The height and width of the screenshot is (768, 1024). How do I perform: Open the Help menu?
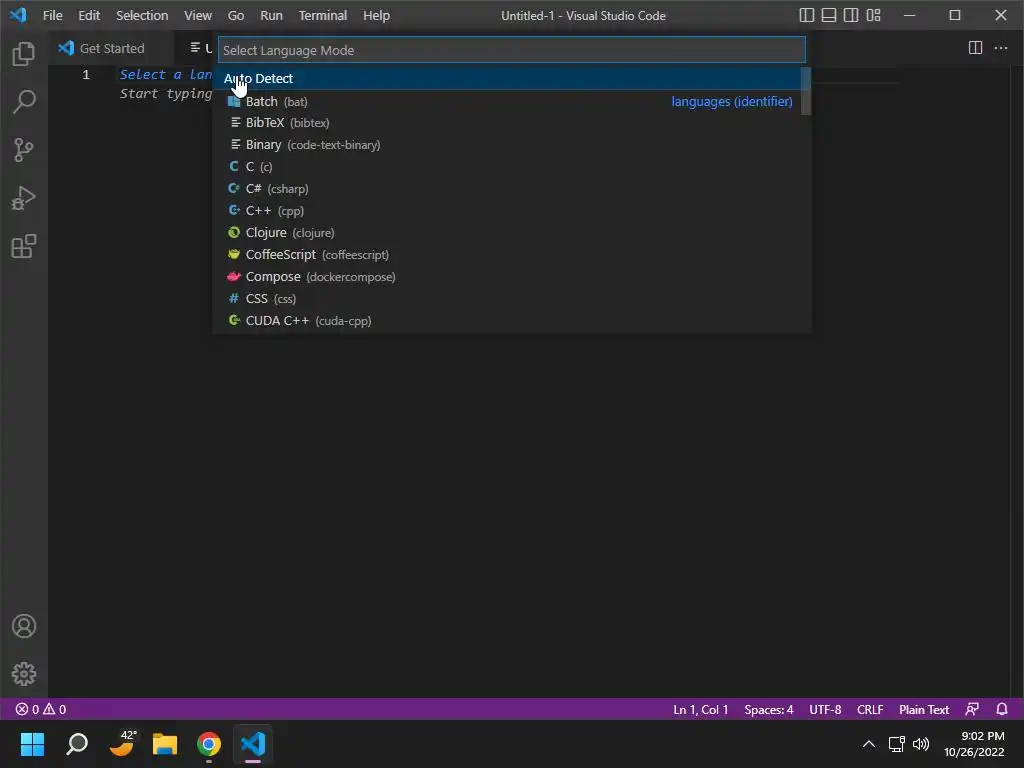coord(376,15)
